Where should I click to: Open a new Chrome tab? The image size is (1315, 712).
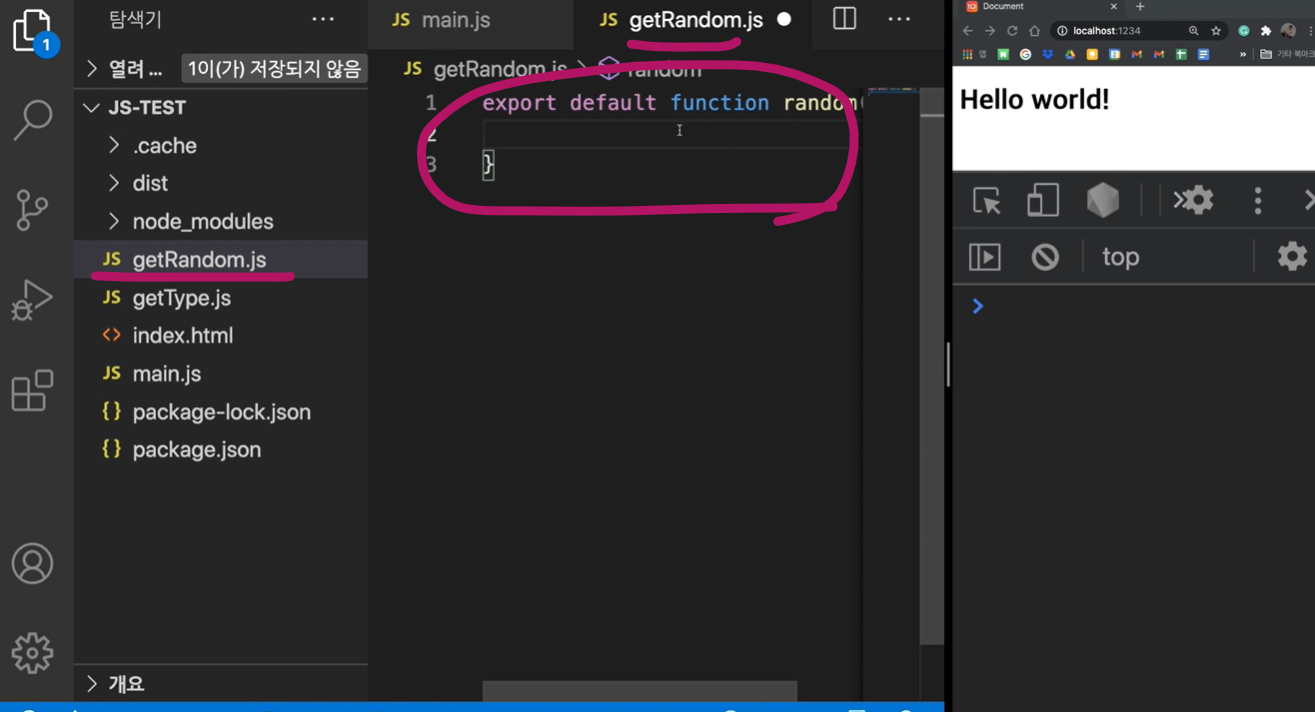(1140, 6)
